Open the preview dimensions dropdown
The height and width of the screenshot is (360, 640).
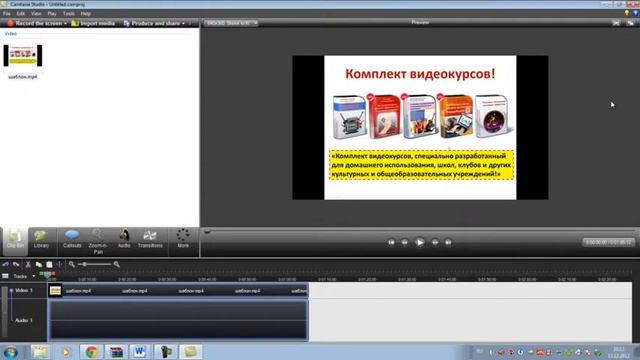tap(231, 23)
